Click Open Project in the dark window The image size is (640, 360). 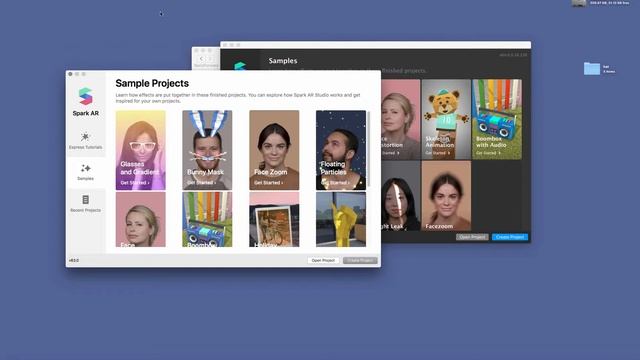[472, 237]
